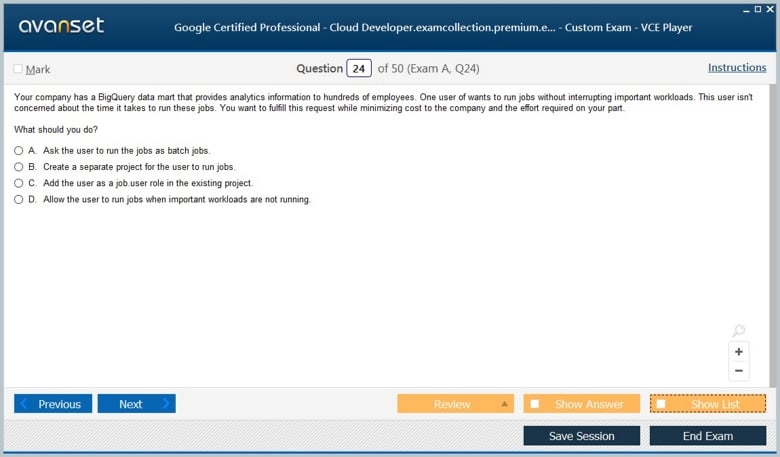This screenshot has width=780, height=457.
Task: Toggle the Show List checkbox
Action: click(661, 404)
